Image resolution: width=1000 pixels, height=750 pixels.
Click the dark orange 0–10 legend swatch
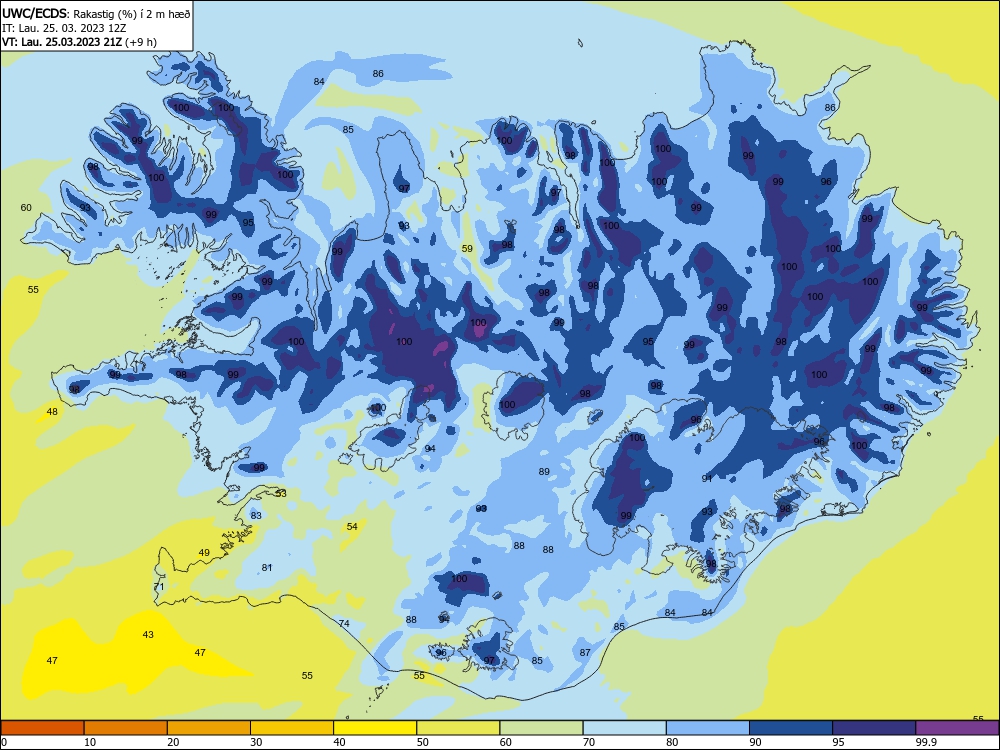point(42,728)
